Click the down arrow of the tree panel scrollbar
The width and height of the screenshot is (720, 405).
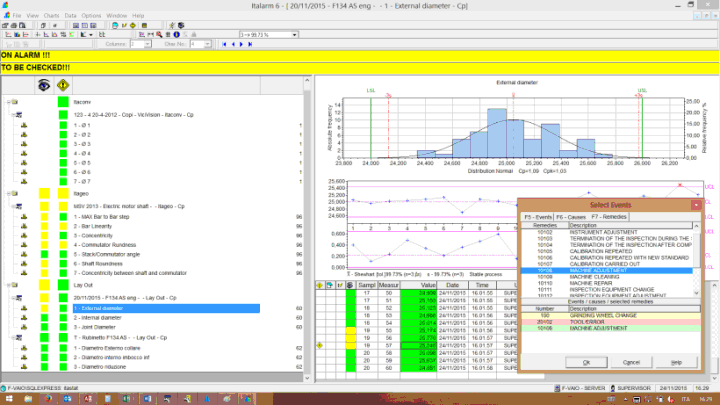click(x=307, y=378)
